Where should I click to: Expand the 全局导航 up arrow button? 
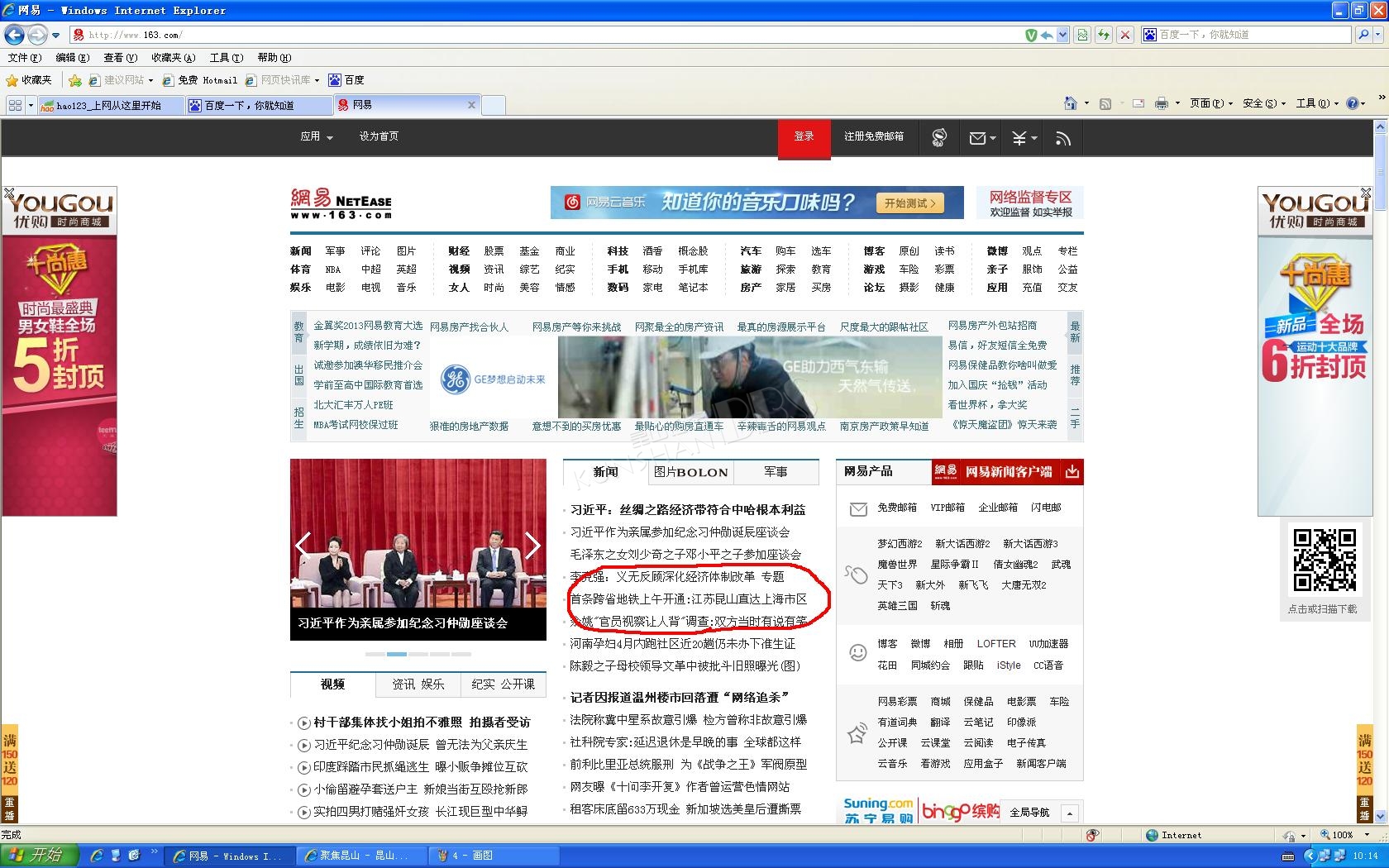1069,813
